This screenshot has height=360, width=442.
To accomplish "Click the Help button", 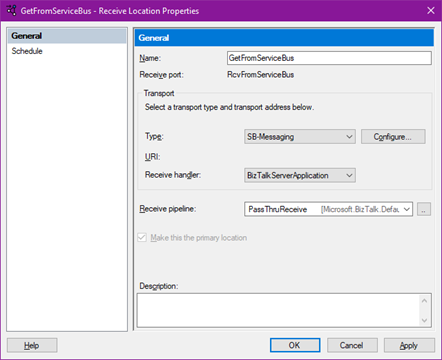I will (x=32, y=345).
